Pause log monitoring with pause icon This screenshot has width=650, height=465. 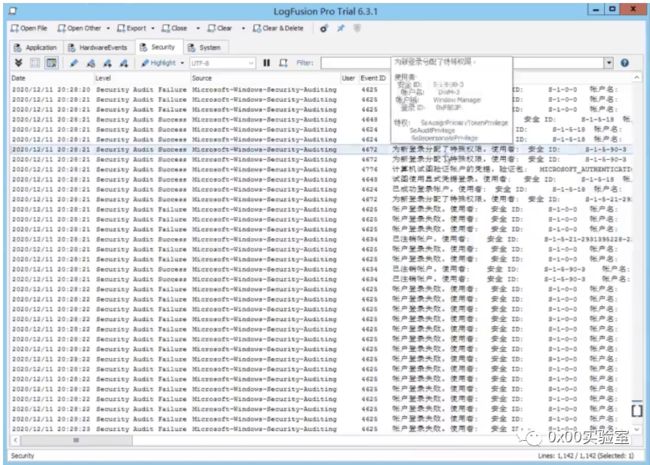pyautogui.click(x=267, y=63)
